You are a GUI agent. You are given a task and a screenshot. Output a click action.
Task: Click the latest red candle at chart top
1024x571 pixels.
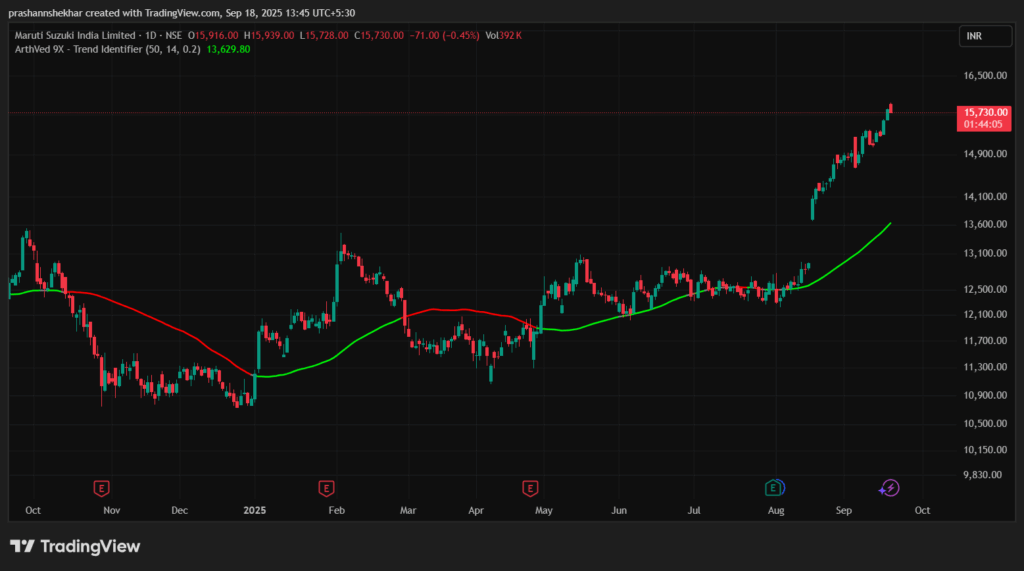click(x=890, y=108)
